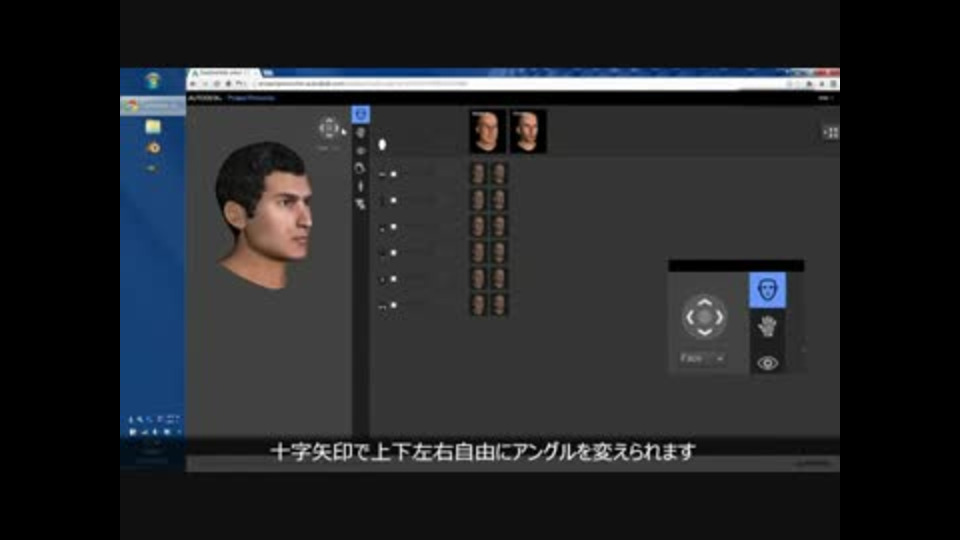Image resolution: width=960 pixels, height=540 pixels.
Task: Reload the page with the browser refresh icon
Action: click(217, 84)
